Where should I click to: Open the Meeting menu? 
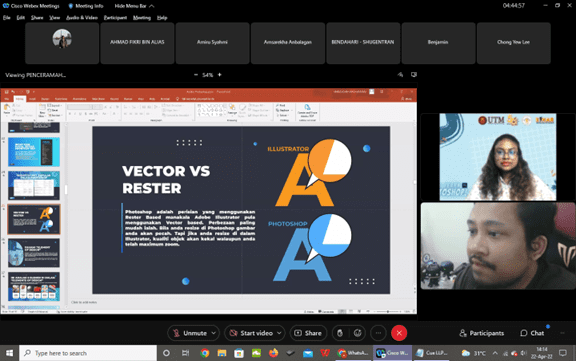click(x=142, y=18)
